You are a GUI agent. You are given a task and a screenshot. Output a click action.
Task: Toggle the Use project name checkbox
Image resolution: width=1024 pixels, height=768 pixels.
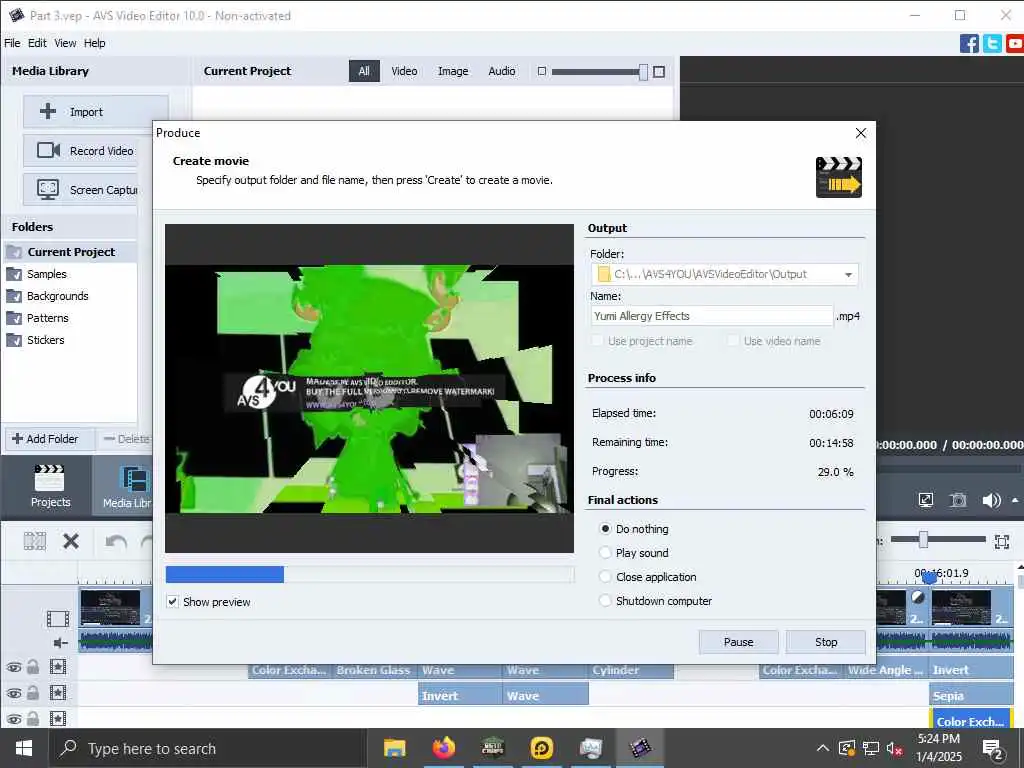[597, 340]
